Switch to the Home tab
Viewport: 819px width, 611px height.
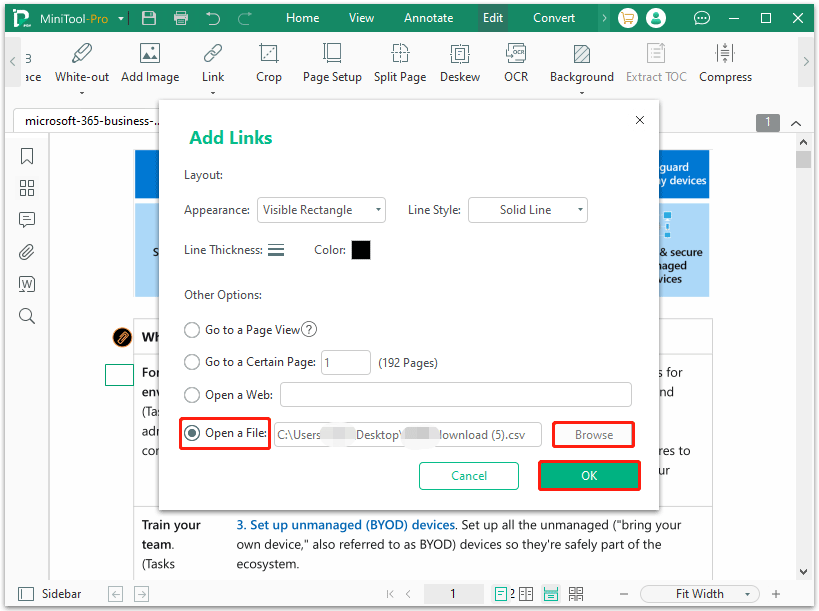tap(302, 18)
